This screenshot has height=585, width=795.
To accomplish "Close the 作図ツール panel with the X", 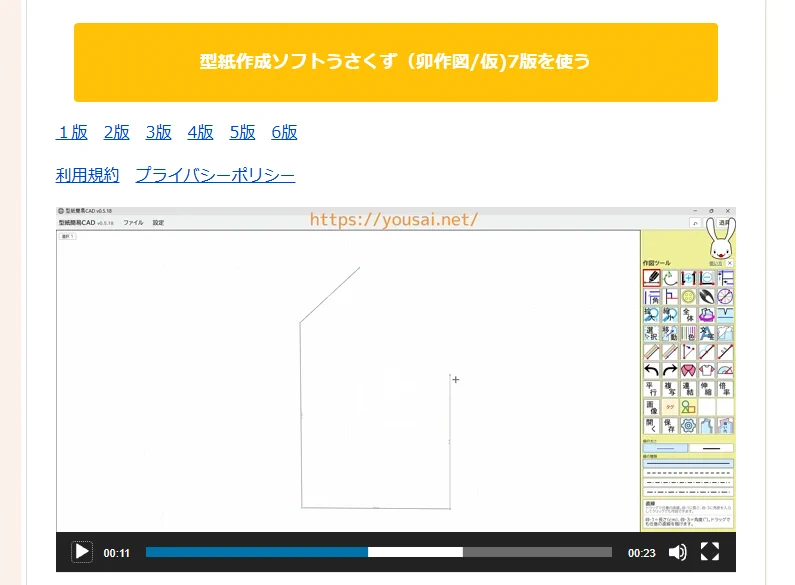I will (730, 263).
